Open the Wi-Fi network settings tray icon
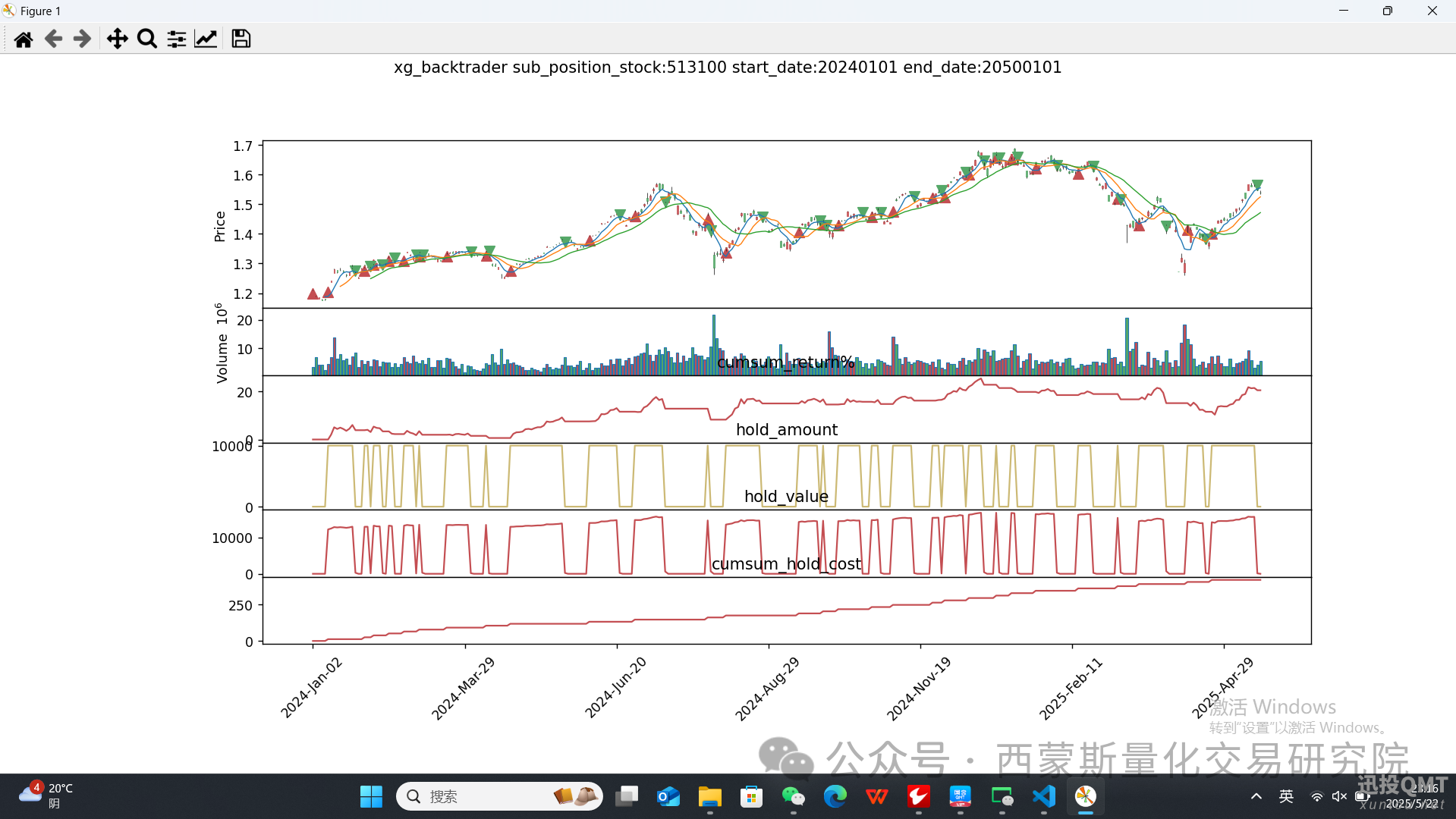This screenshot has height=819, width=1456. pos(1317,796)
